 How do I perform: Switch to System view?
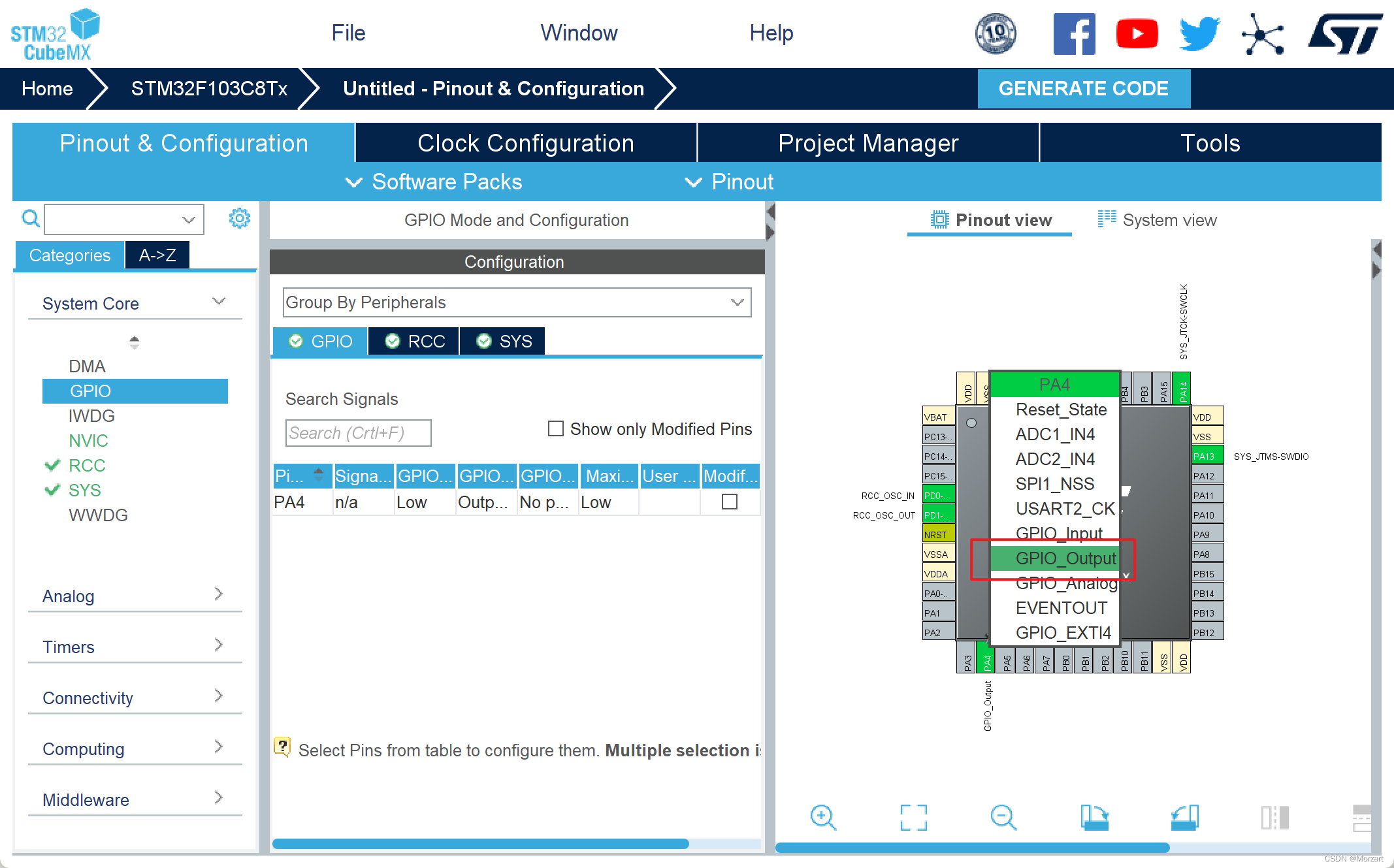(1157, 220)
